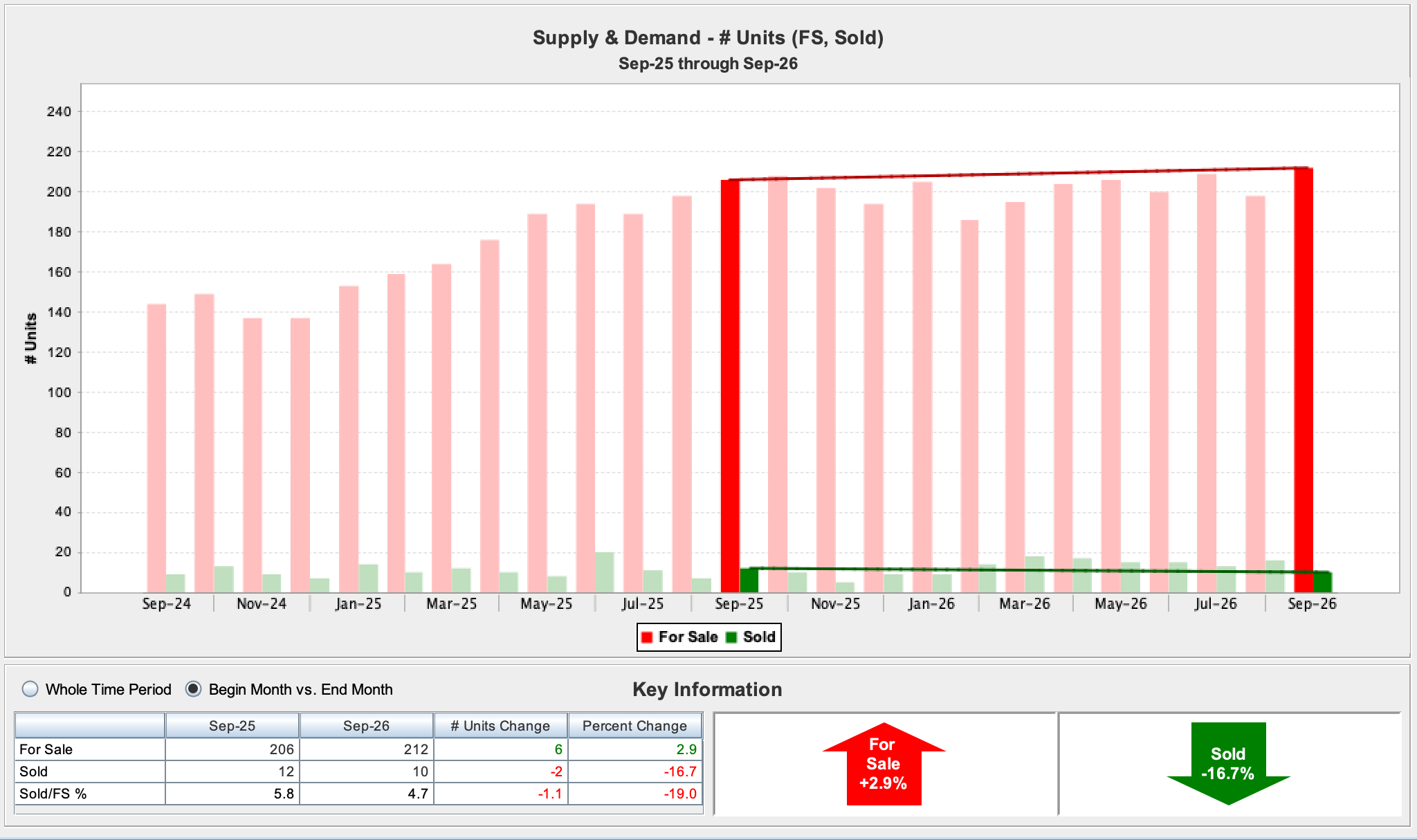
Task: Click the highlighted red Sep-26 For Sale bar
Action: click(x=1304, y=380)
